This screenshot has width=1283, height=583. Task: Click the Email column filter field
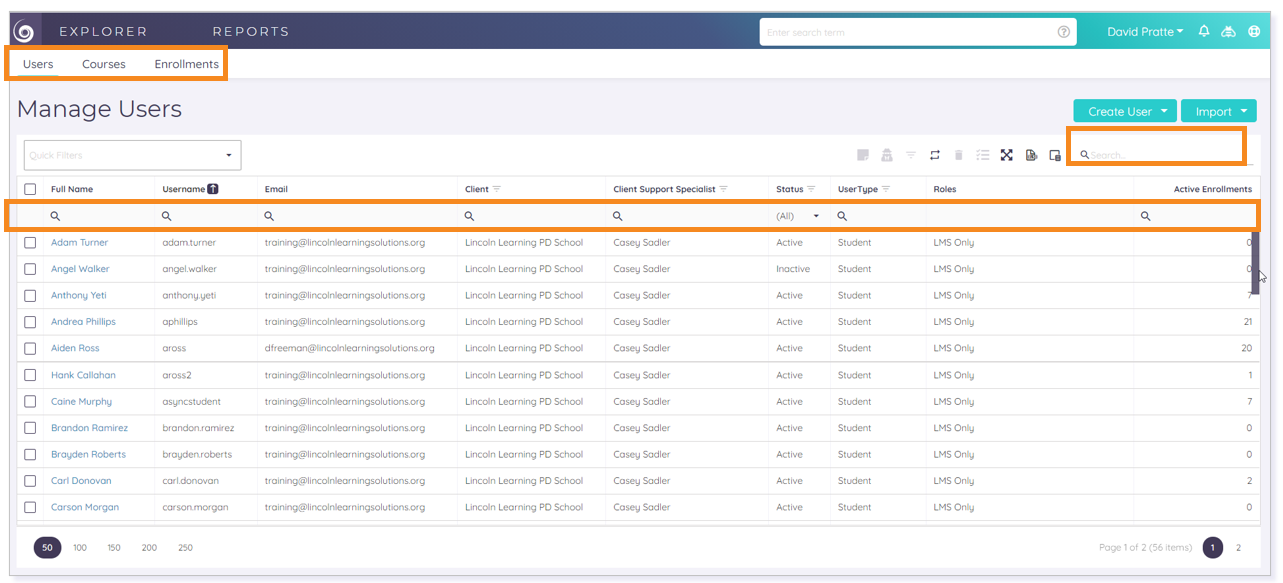click(358, 216)
